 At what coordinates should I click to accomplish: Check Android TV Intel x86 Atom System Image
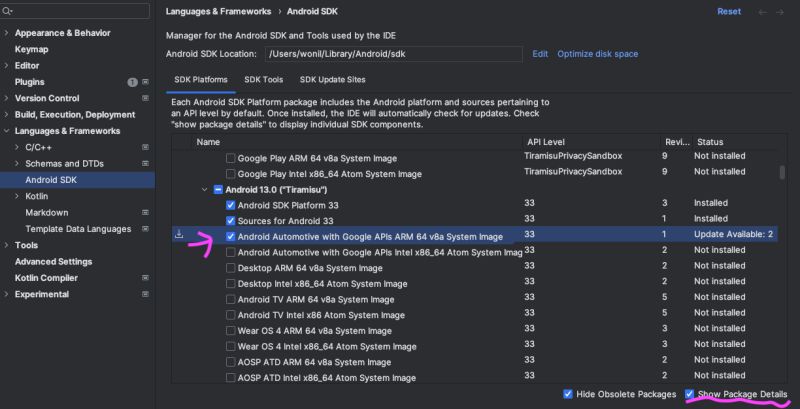pos(231,315)
